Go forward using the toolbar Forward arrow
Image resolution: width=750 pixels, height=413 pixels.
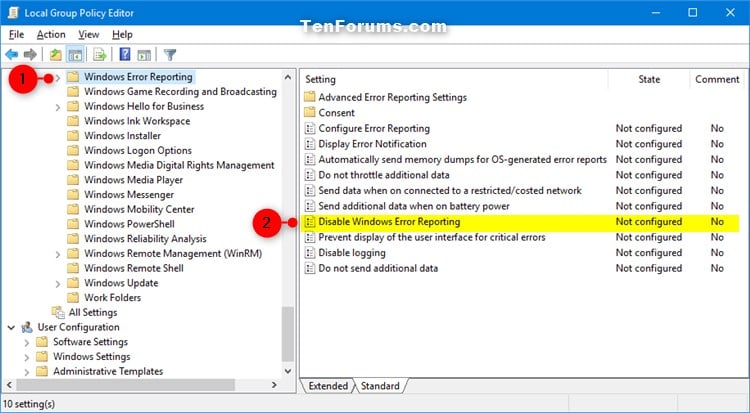point(30,55)
